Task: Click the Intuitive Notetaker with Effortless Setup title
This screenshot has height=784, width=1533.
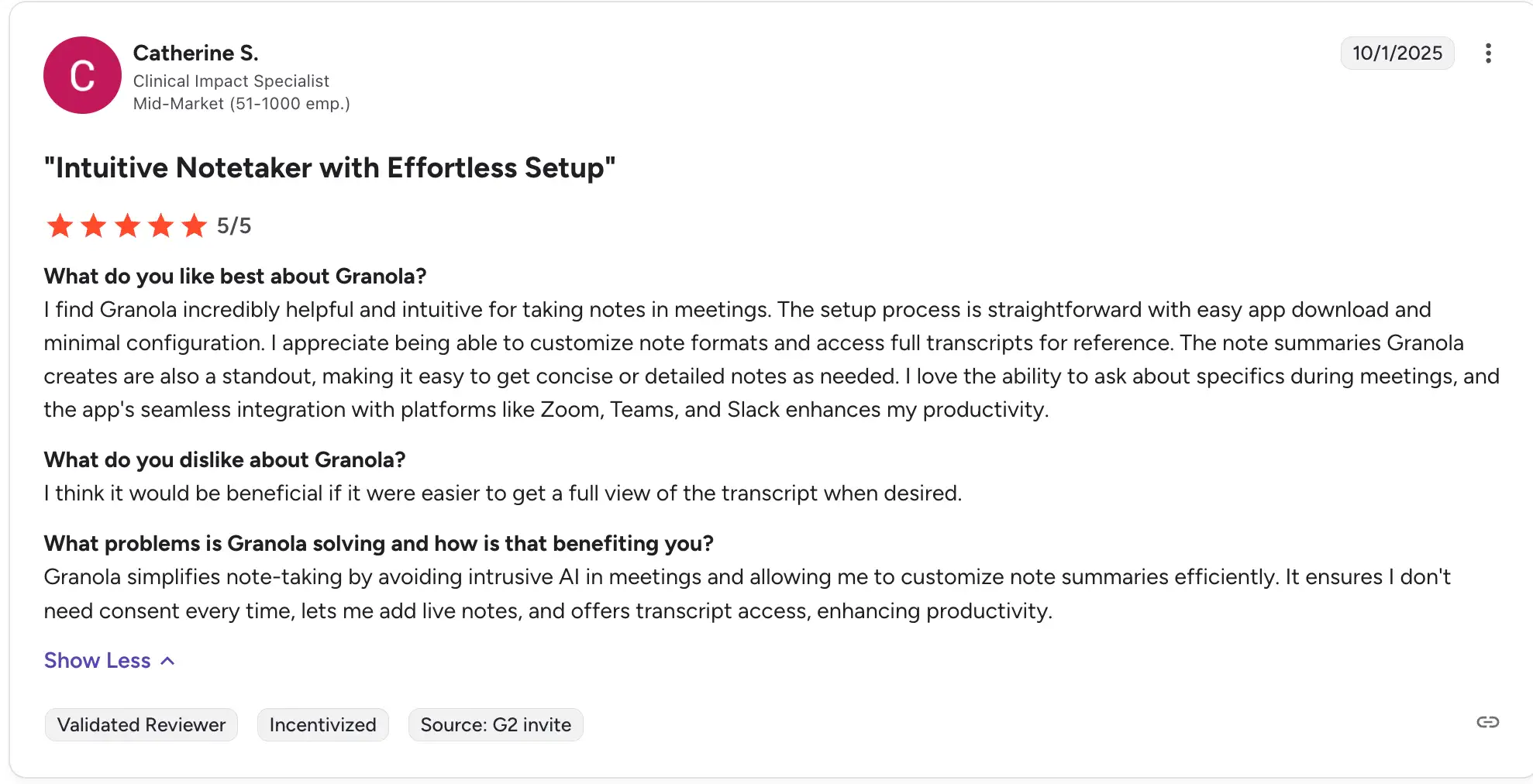Action: click(329, 167)
